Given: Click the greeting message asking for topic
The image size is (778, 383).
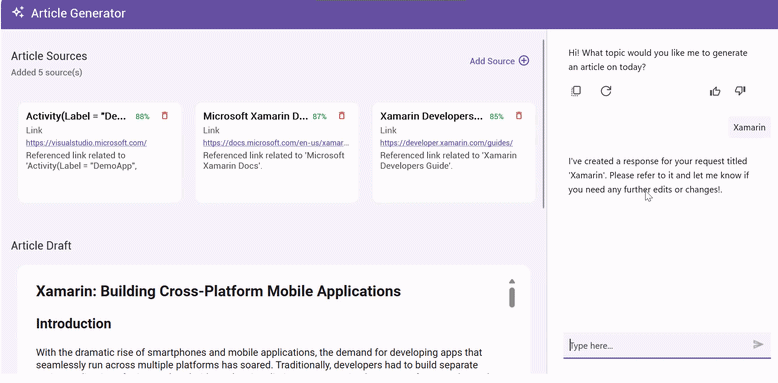Looking at the screenshot, I should coord(658,60).
